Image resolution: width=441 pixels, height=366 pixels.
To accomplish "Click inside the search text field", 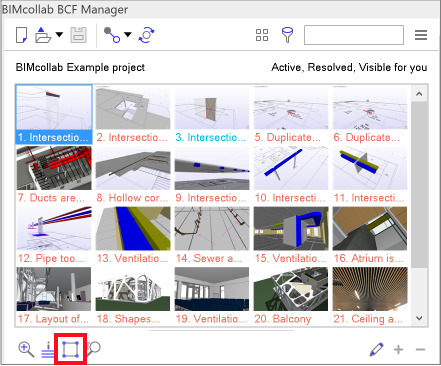I will 354,35.
